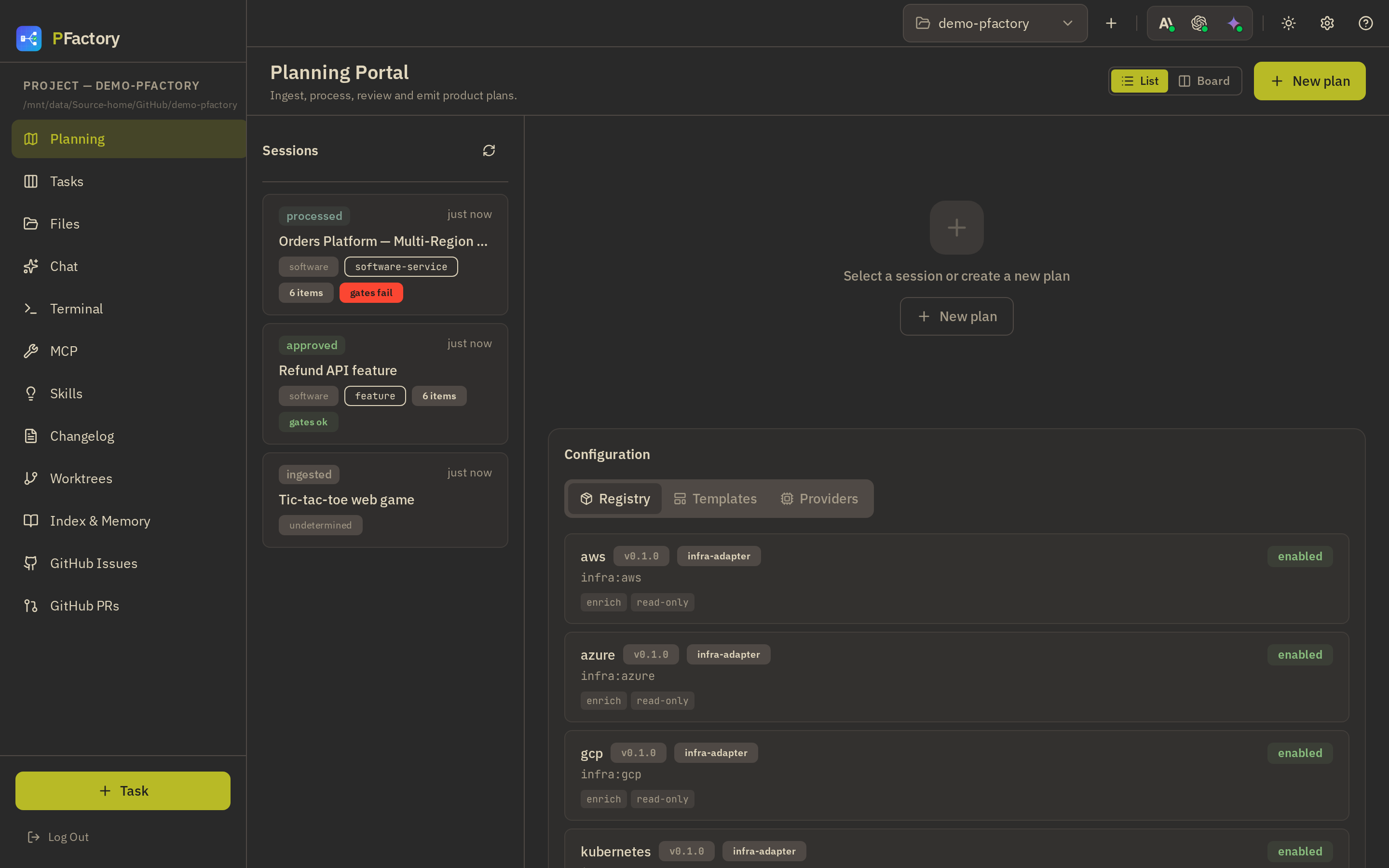The width and height of the screenshot is (1389, 868).
Task: Click the Changelog document icon
Action: tap(31, 436)
